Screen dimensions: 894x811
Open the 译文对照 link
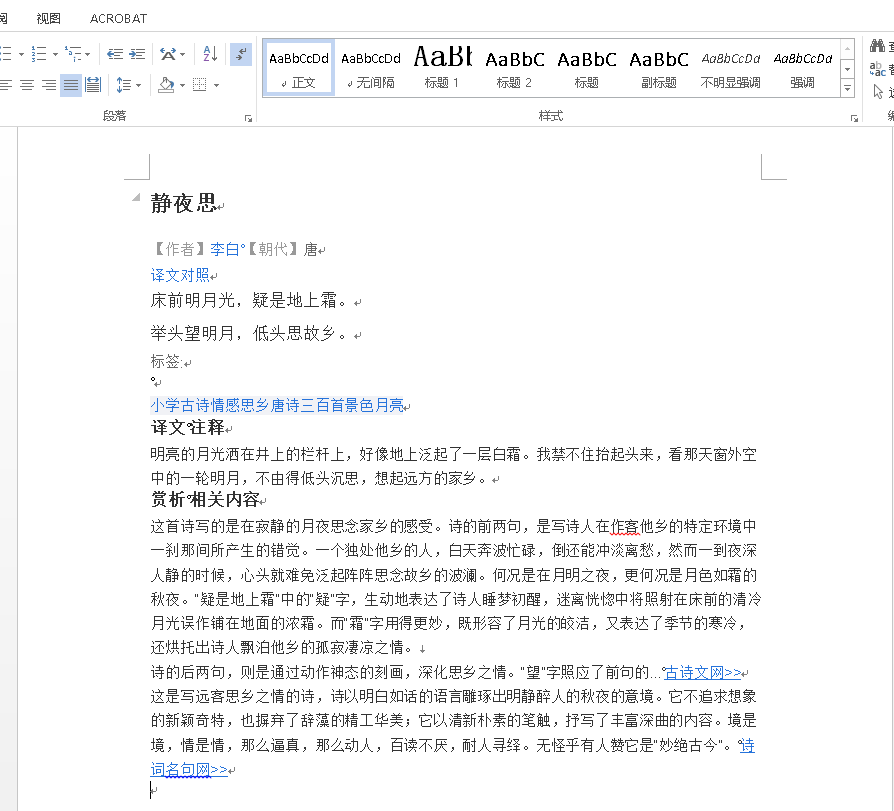tap(180, 275)
